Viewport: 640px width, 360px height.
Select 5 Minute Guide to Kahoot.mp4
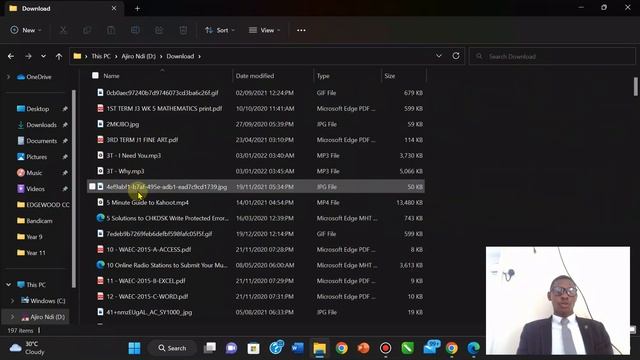tap(256, 202)
